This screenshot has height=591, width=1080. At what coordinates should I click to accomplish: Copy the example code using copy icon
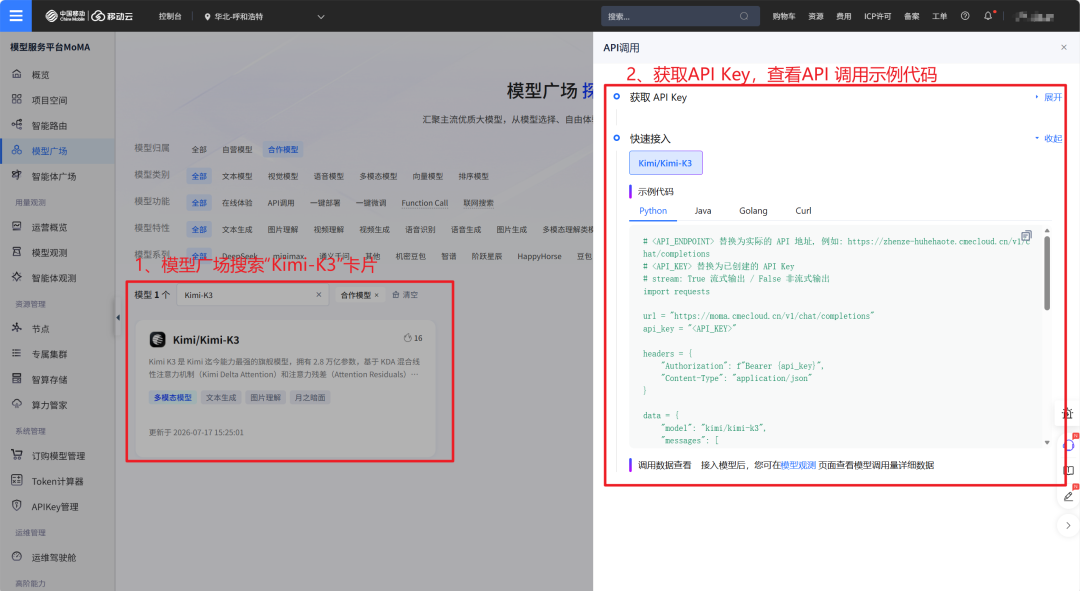[x=1026, y=236]
